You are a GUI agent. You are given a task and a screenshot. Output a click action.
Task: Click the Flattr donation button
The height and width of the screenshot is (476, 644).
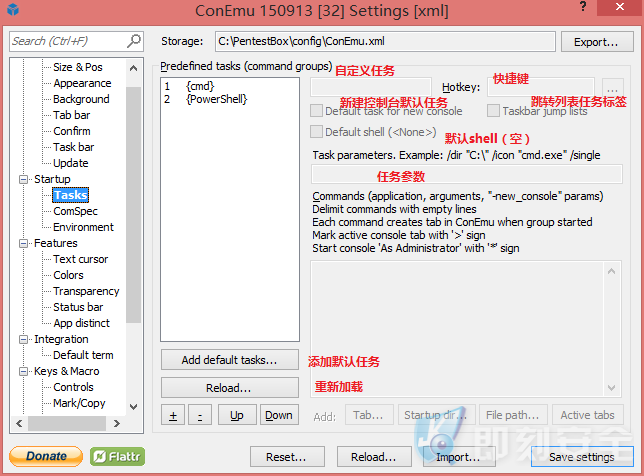click(x=117, y=456)
